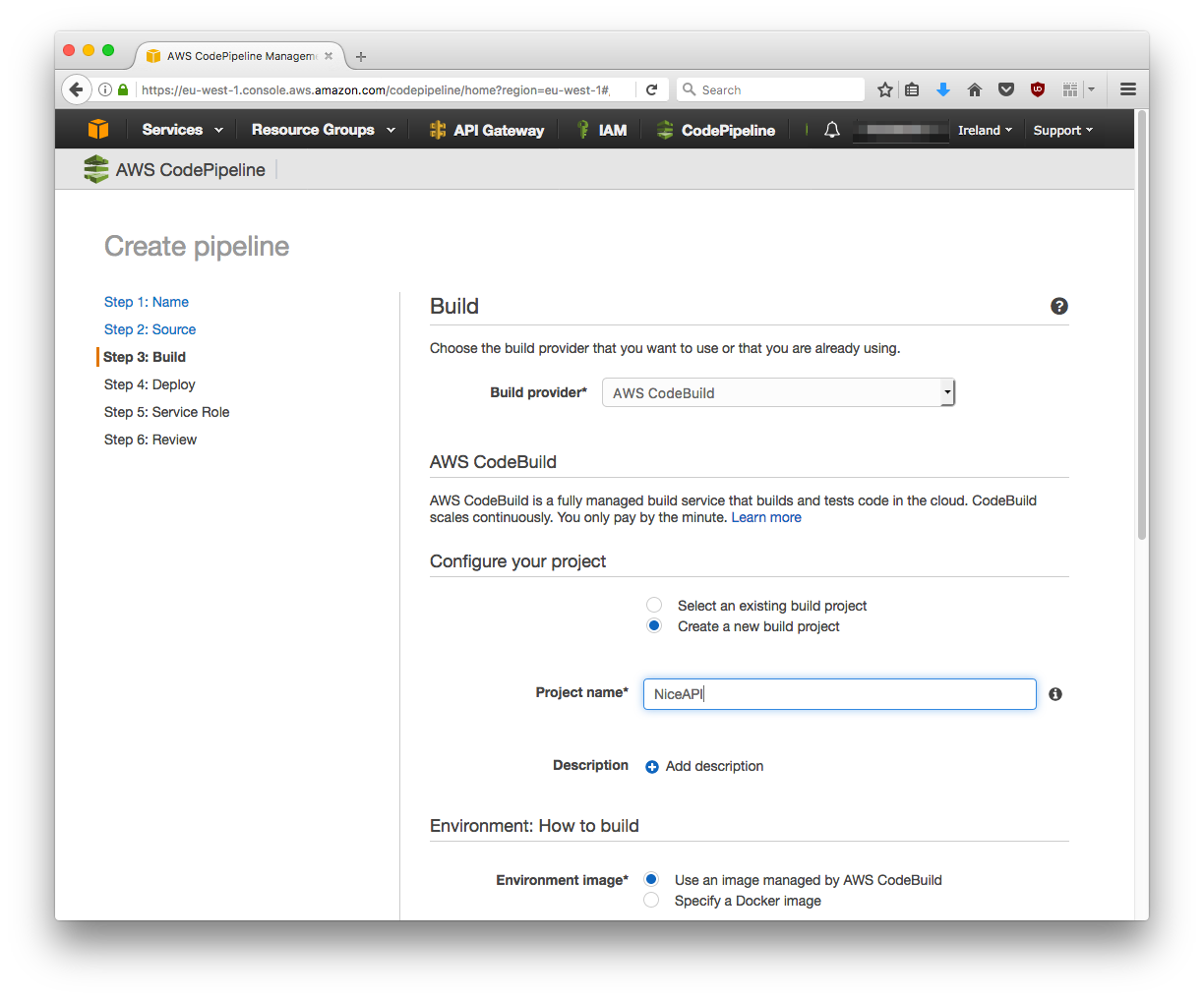1204x999 pixels.
Task: Open the downloads arrow icon
Action: (x=943, y=89)
